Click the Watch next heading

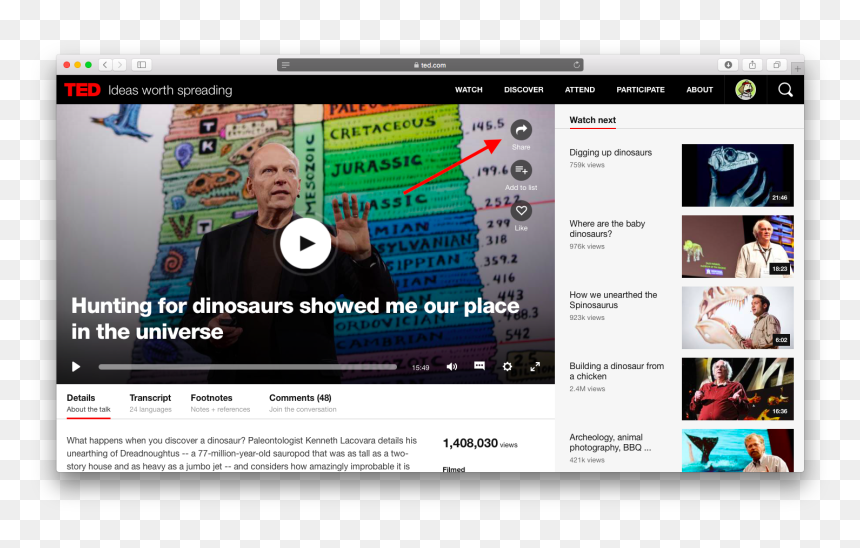pos(592,120)
